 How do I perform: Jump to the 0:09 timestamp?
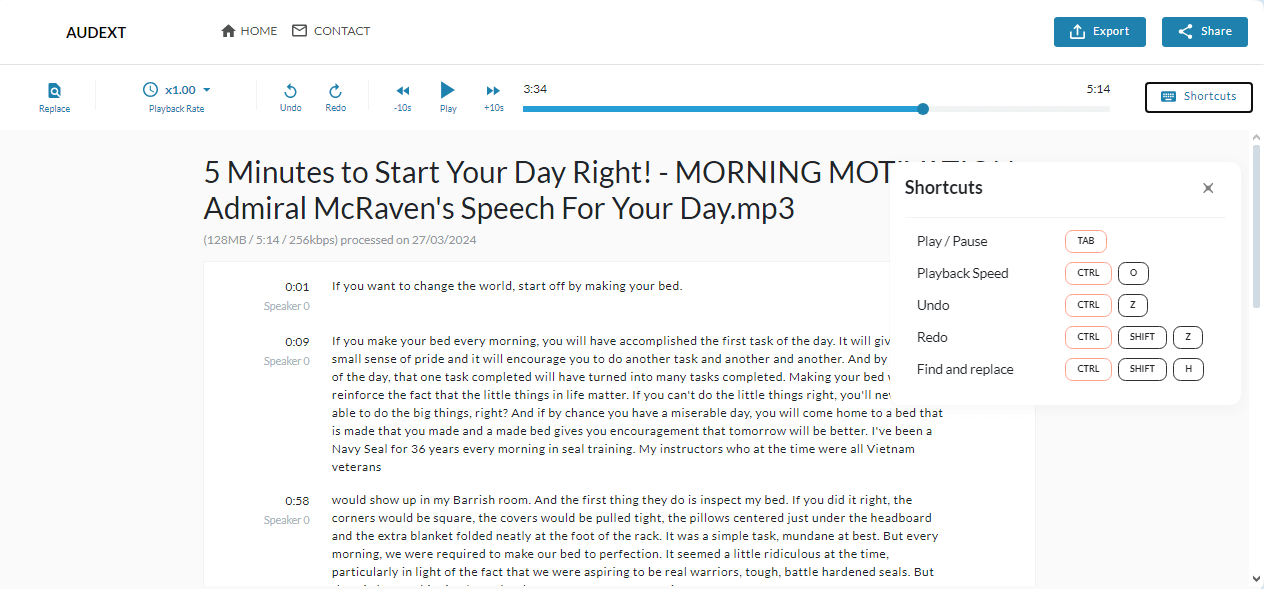[297, 342]
